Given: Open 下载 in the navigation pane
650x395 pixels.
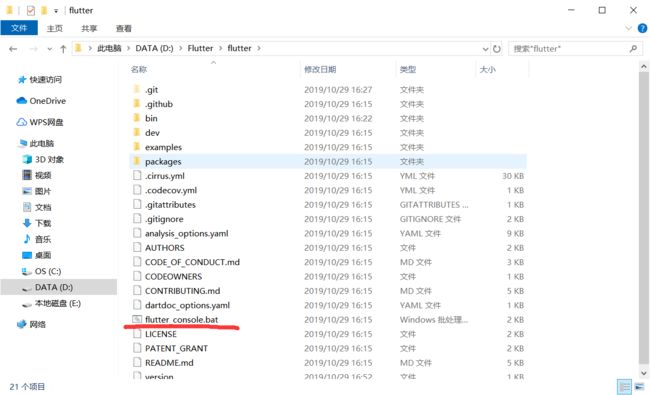Looking at the screenshot, I should pyautogui.click(x=43, y=223).
